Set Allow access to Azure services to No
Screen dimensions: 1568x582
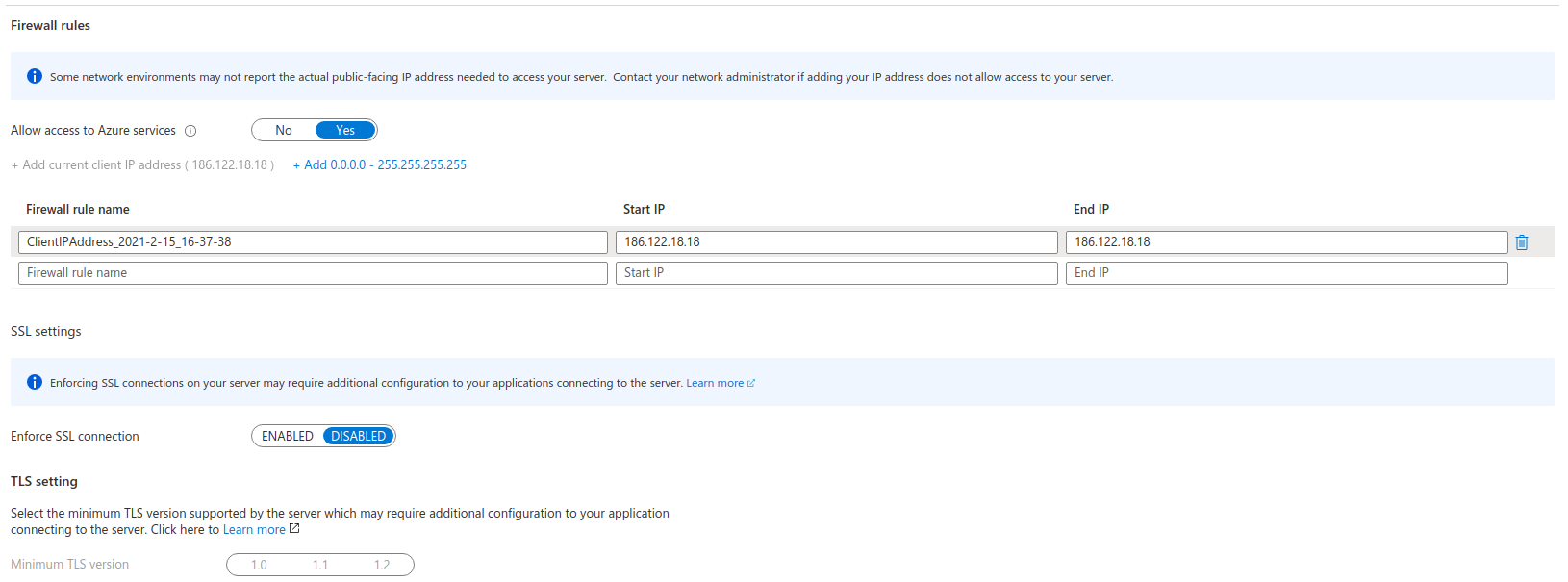pyautogui.click(x=284, y=130)
